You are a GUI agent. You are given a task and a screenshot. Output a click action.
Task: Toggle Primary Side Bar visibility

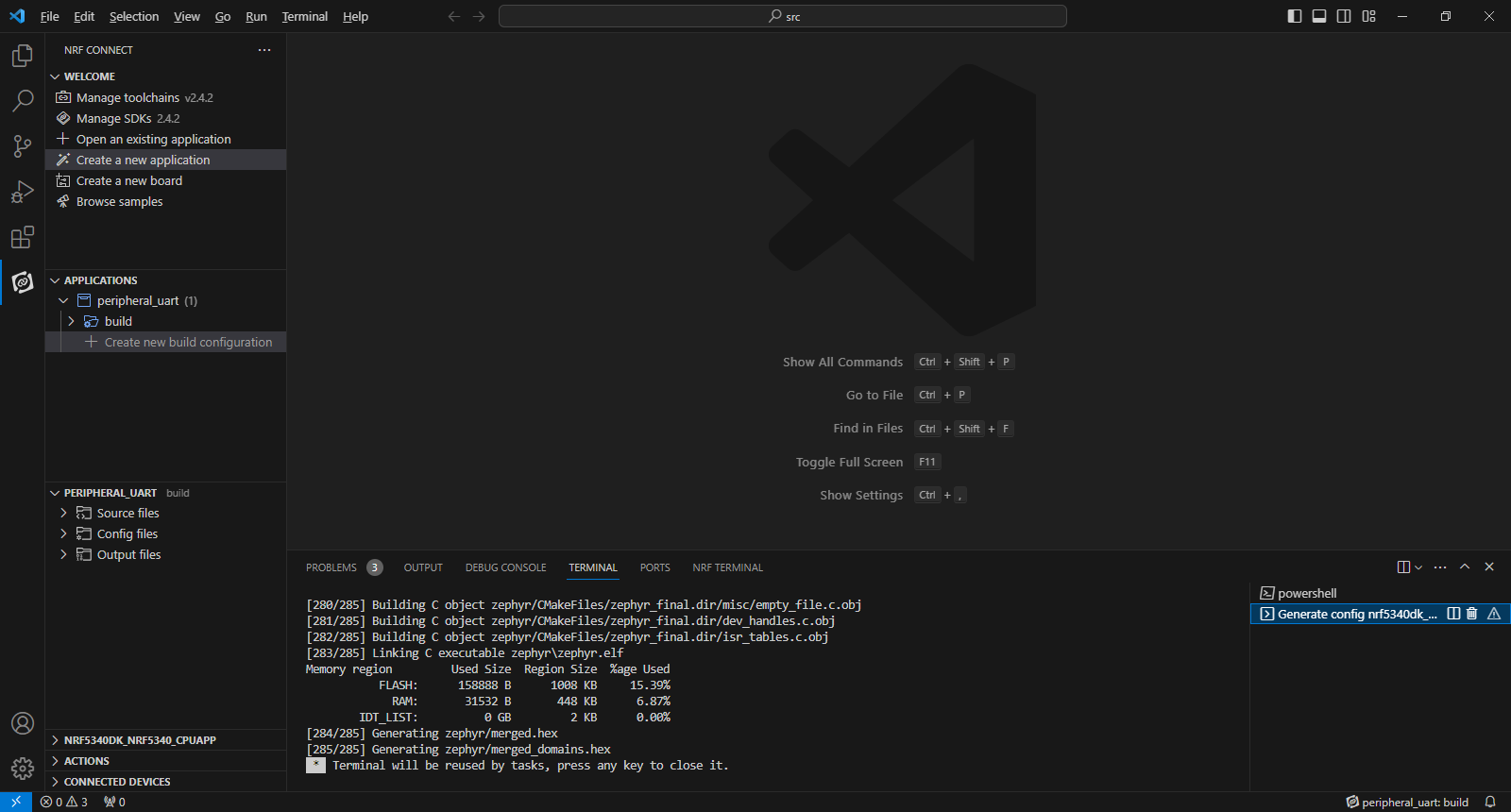1295,16
